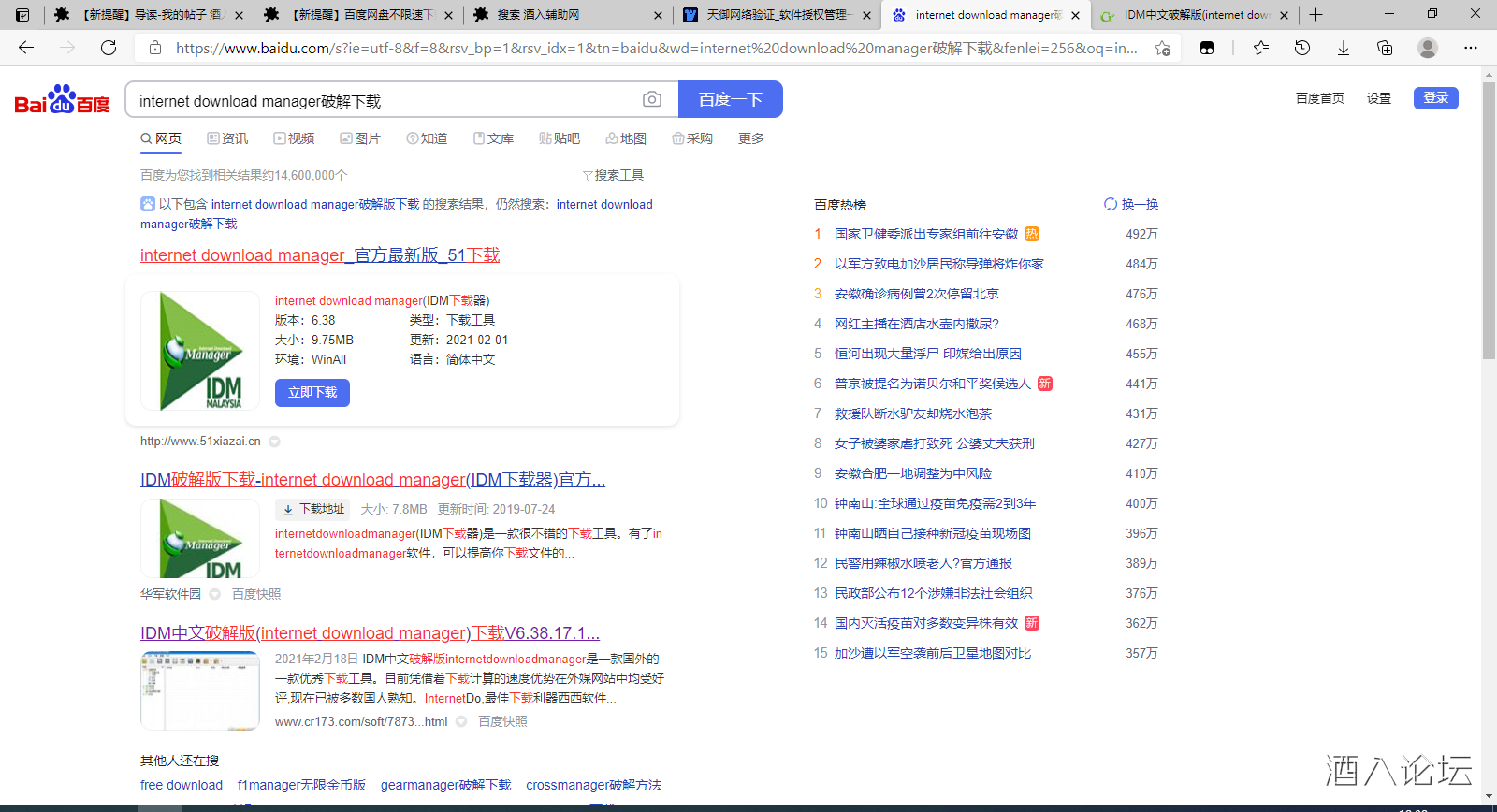
Task: Expand the 搜索工具 filter options
Action: coord(614,175)
